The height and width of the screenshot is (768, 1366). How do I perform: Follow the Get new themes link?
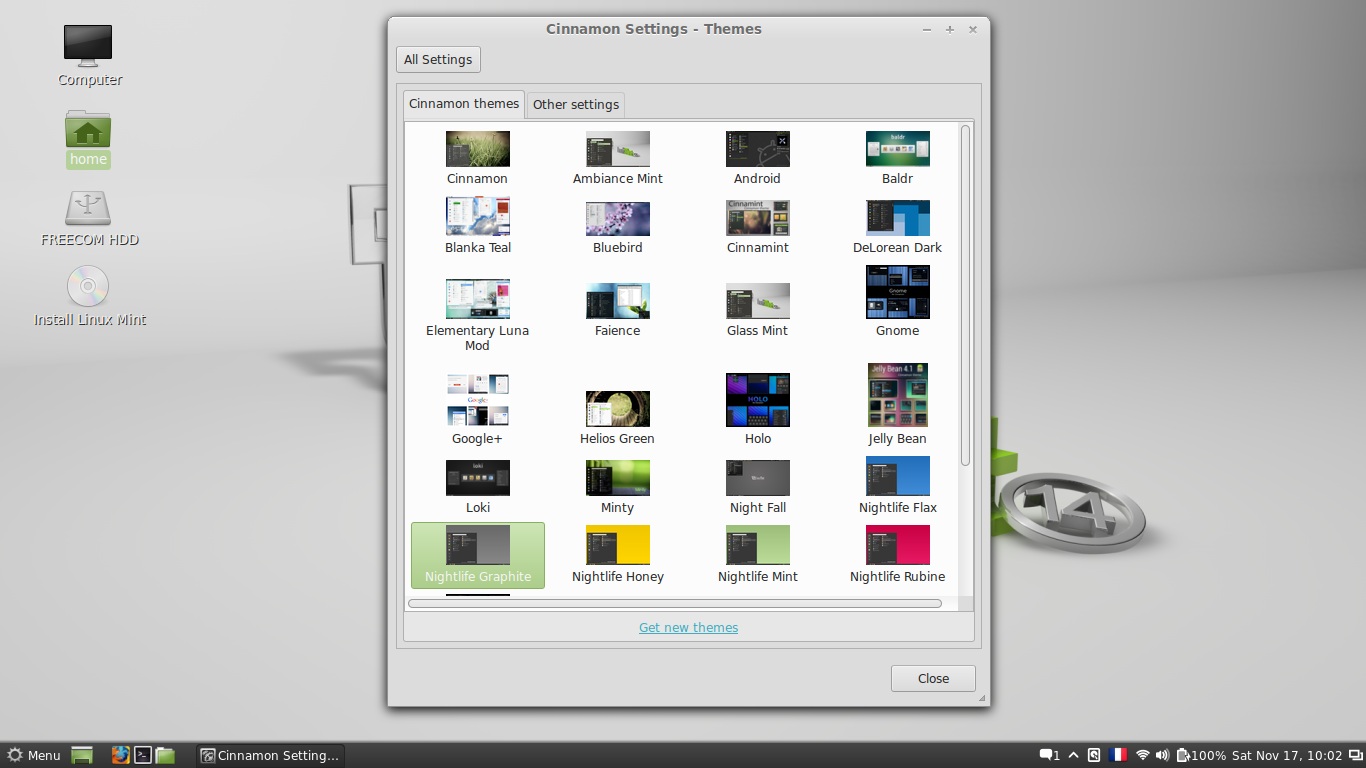click(688, 628)
